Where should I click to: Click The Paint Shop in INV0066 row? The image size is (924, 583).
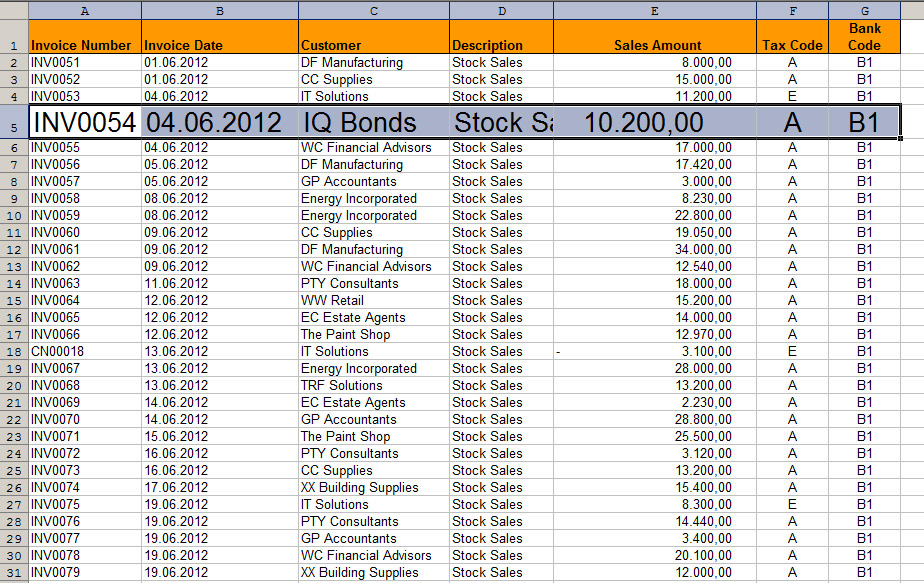pos(374,334)
